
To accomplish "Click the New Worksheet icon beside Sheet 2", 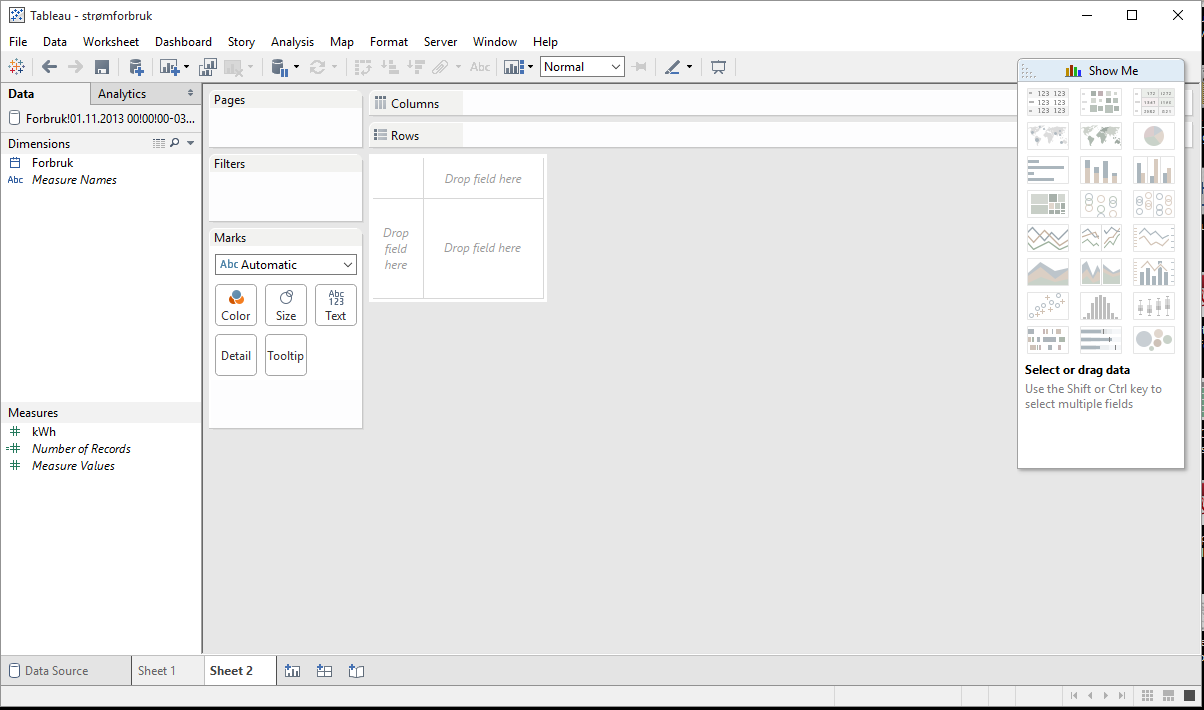I will 292,671.
